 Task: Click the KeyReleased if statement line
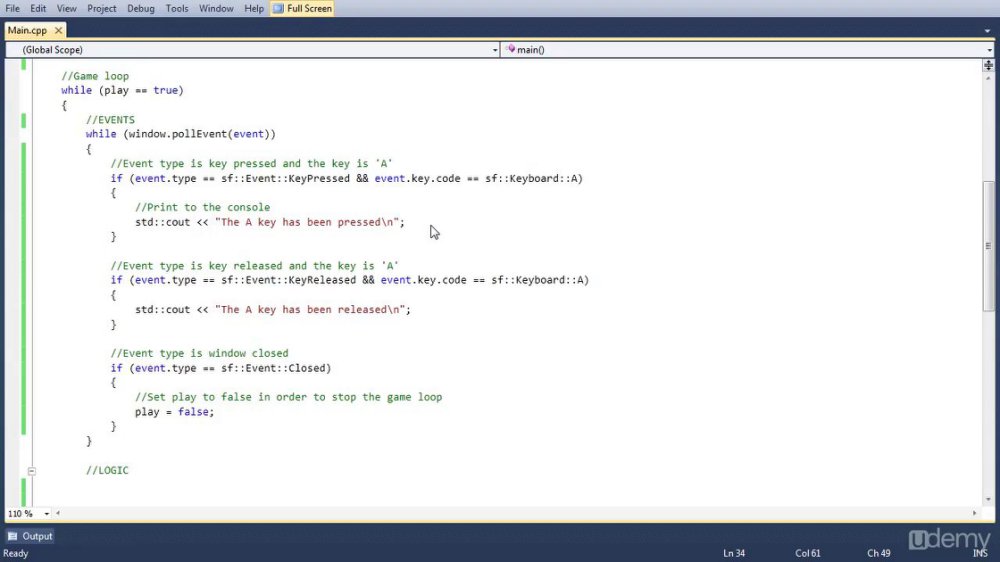tap(349, 280)
